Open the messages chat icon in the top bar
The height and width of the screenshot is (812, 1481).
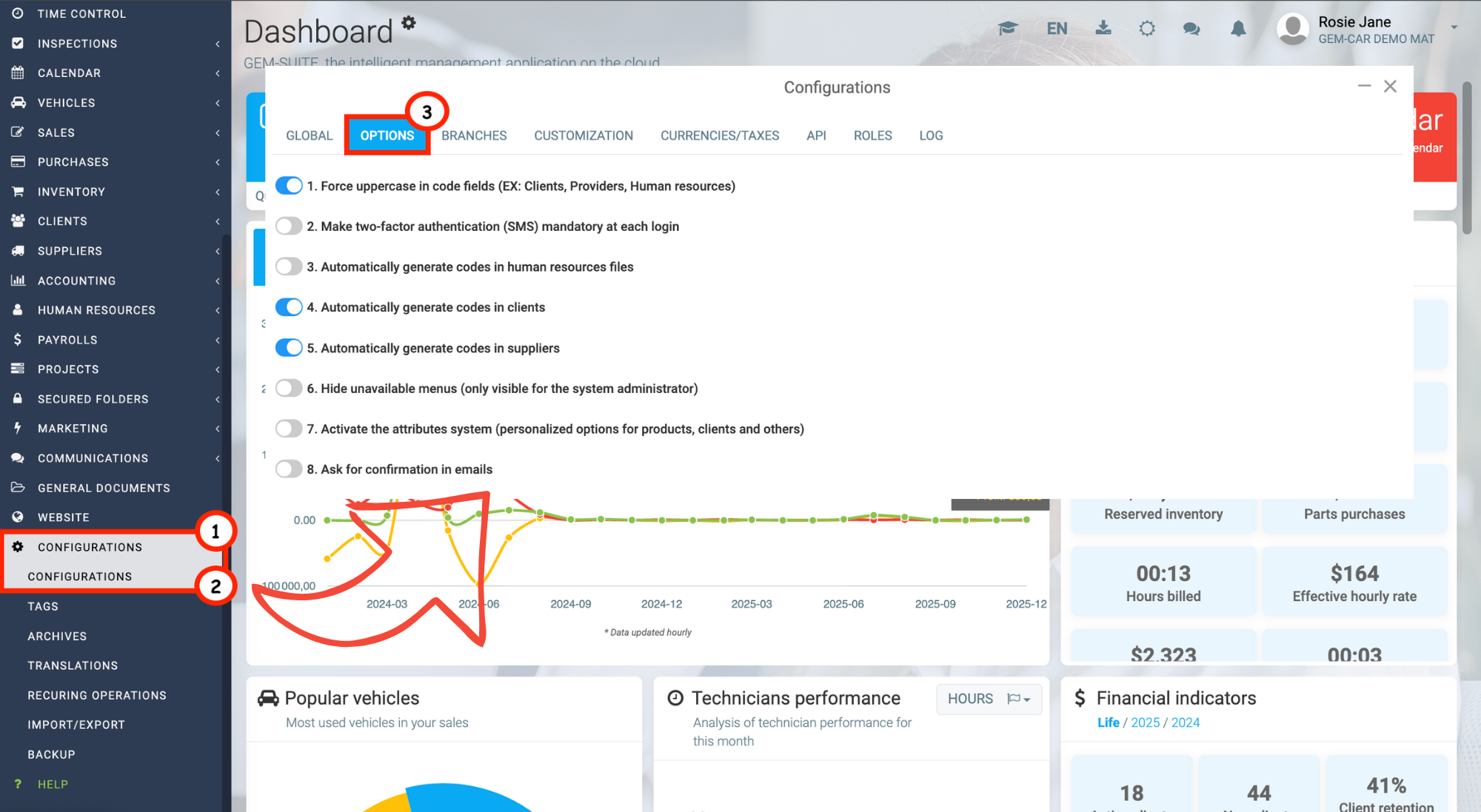1191,28
